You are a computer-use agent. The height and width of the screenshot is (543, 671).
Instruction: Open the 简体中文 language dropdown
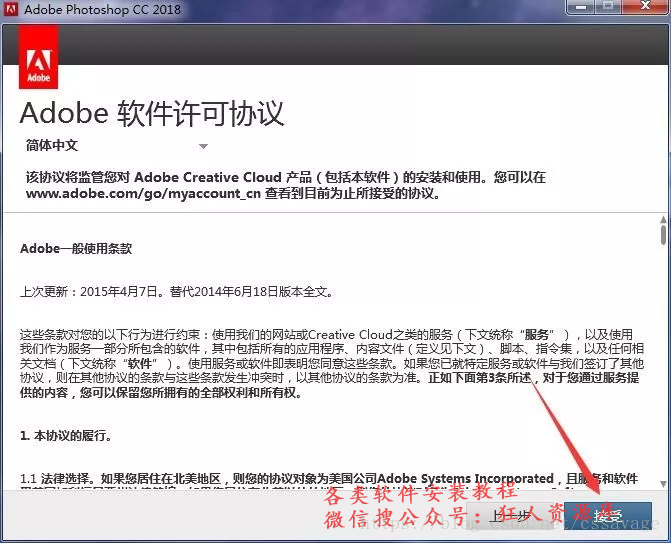(117, 146)
